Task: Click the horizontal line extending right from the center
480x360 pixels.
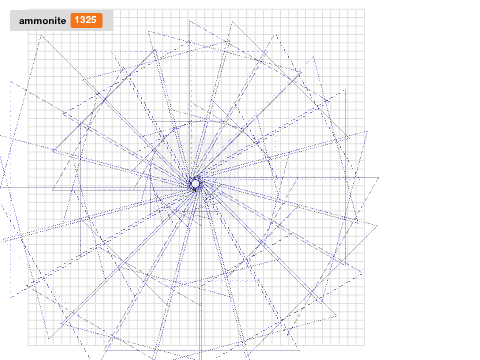Action: pos(288,178)
